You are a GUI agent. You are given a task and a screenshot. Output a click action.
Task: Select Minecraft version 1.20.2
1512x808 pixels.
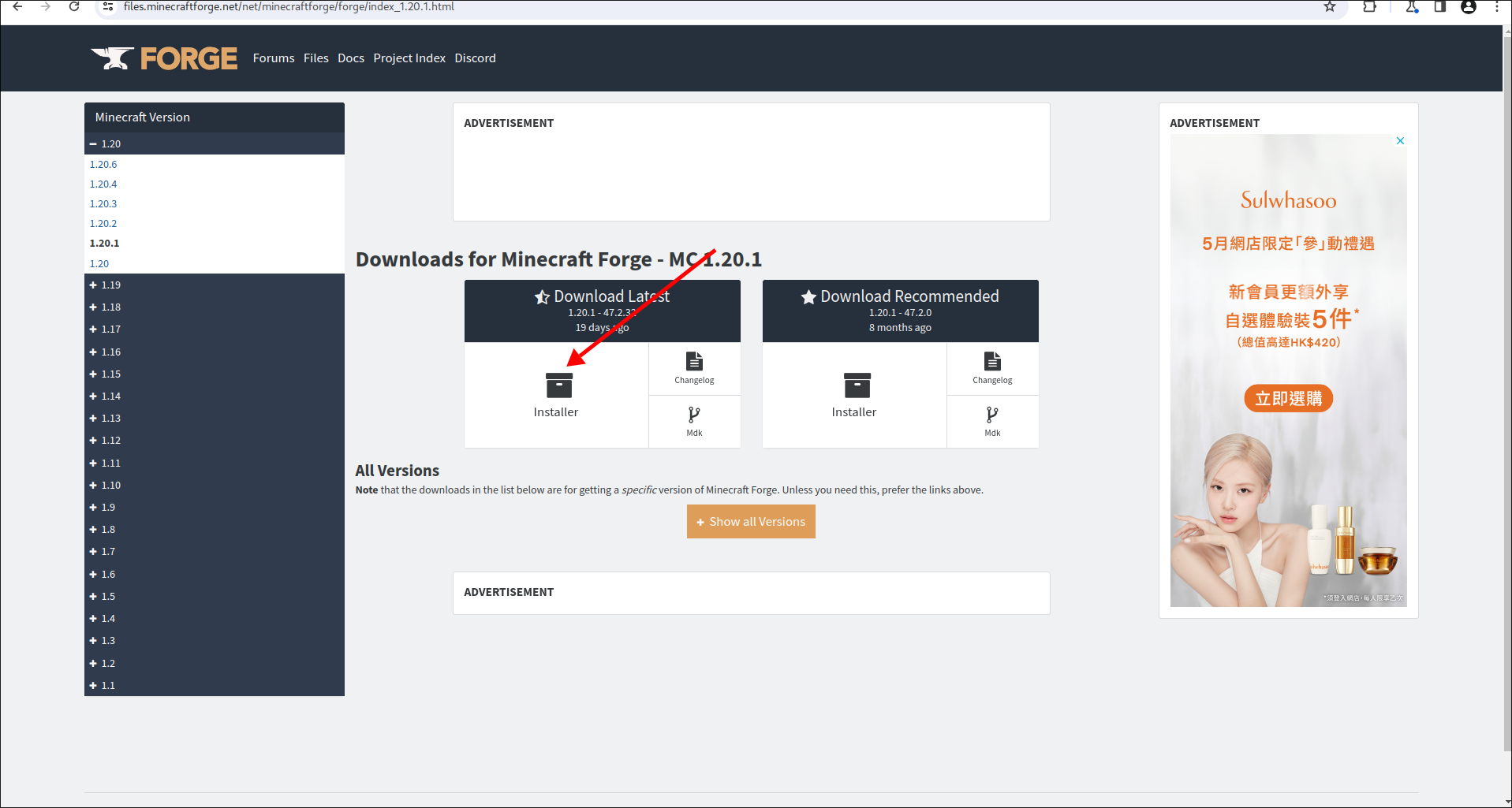click(103, 223)
